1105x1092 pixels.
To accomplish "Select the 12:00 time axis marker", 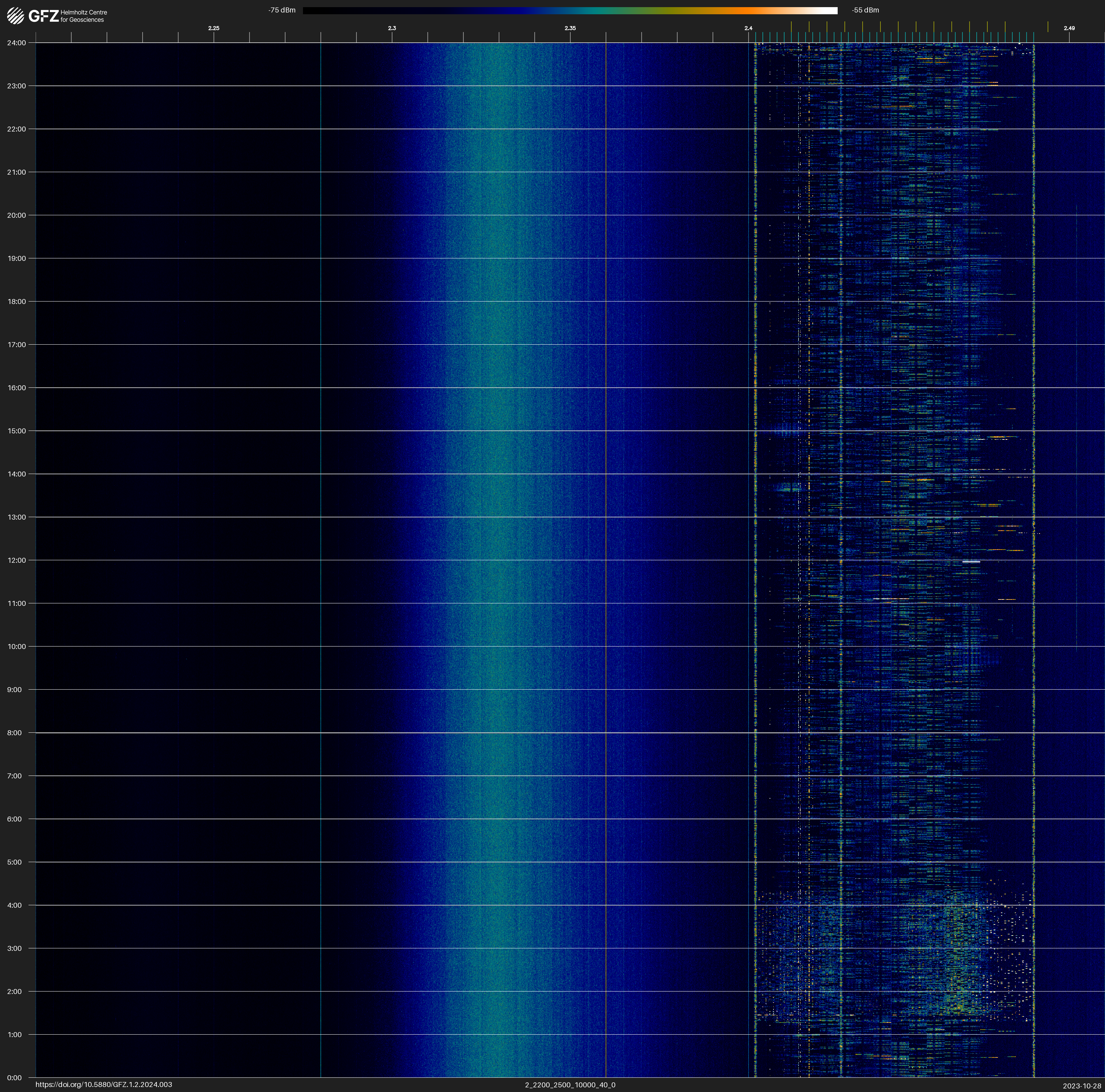I will [x=17, y=560].
